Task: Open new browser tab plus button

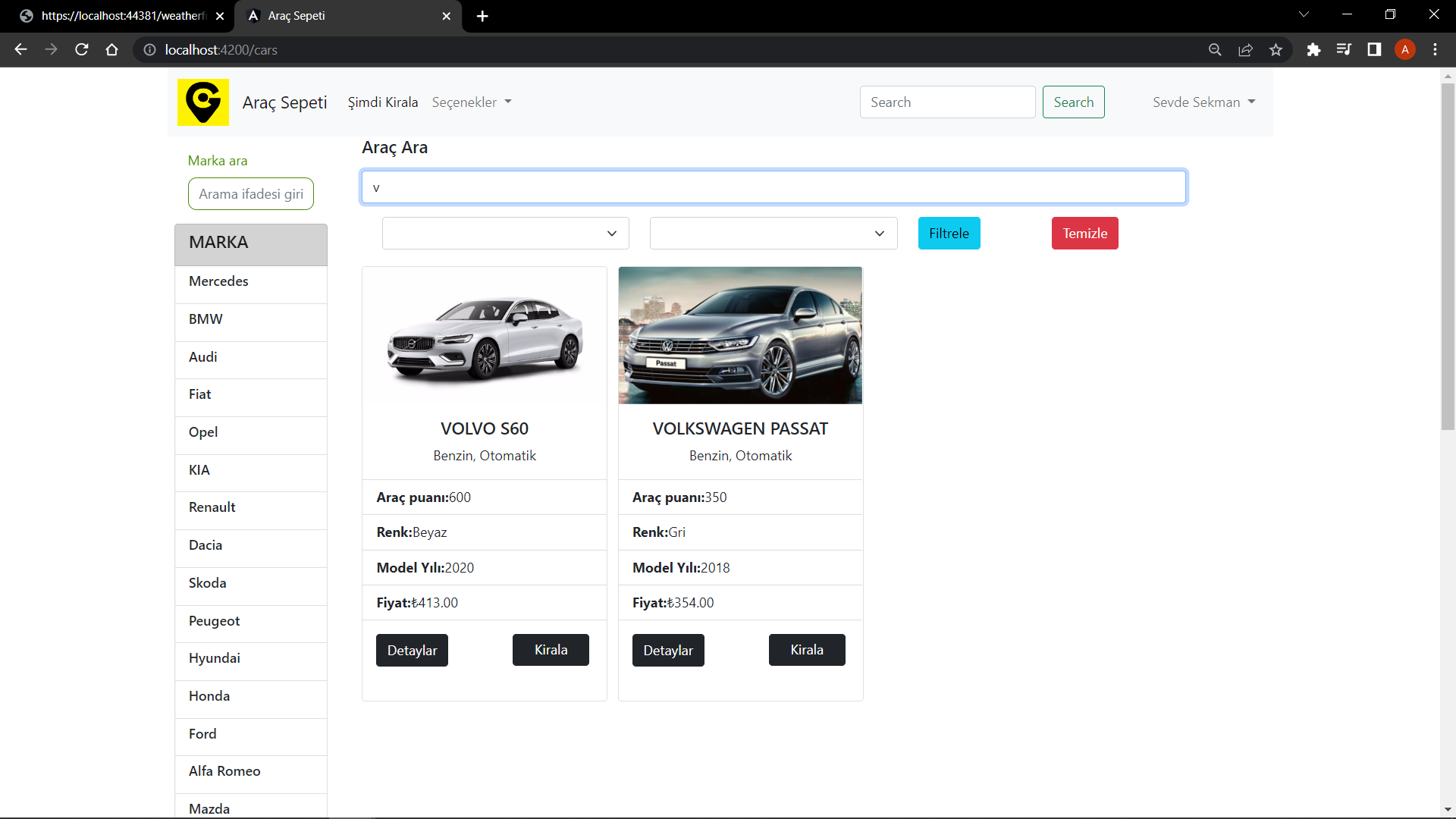Action: 482,16
